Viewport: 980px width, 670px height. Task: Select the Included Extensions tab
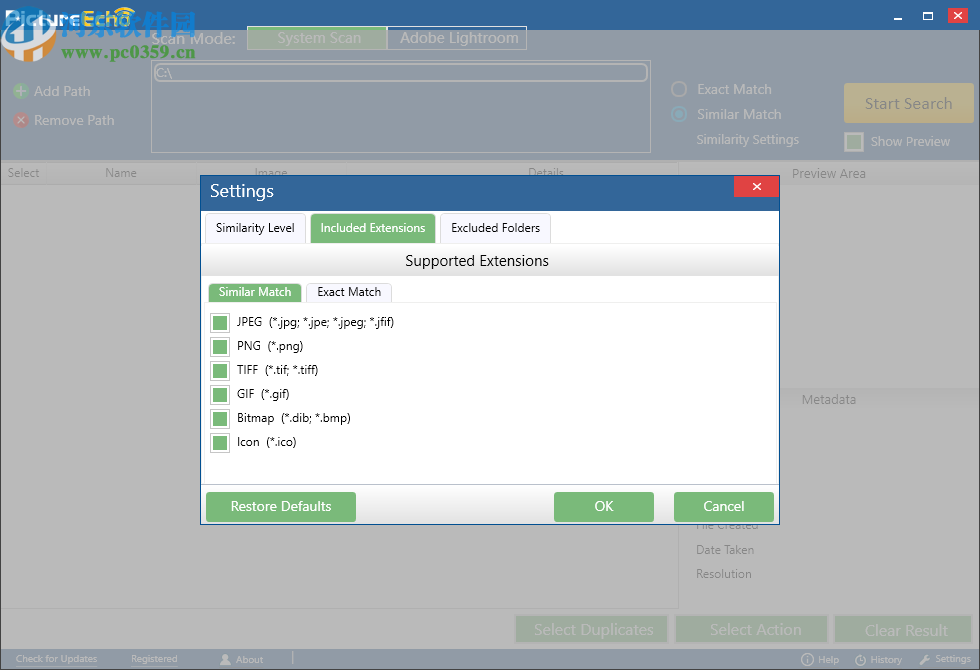point(372,228)
